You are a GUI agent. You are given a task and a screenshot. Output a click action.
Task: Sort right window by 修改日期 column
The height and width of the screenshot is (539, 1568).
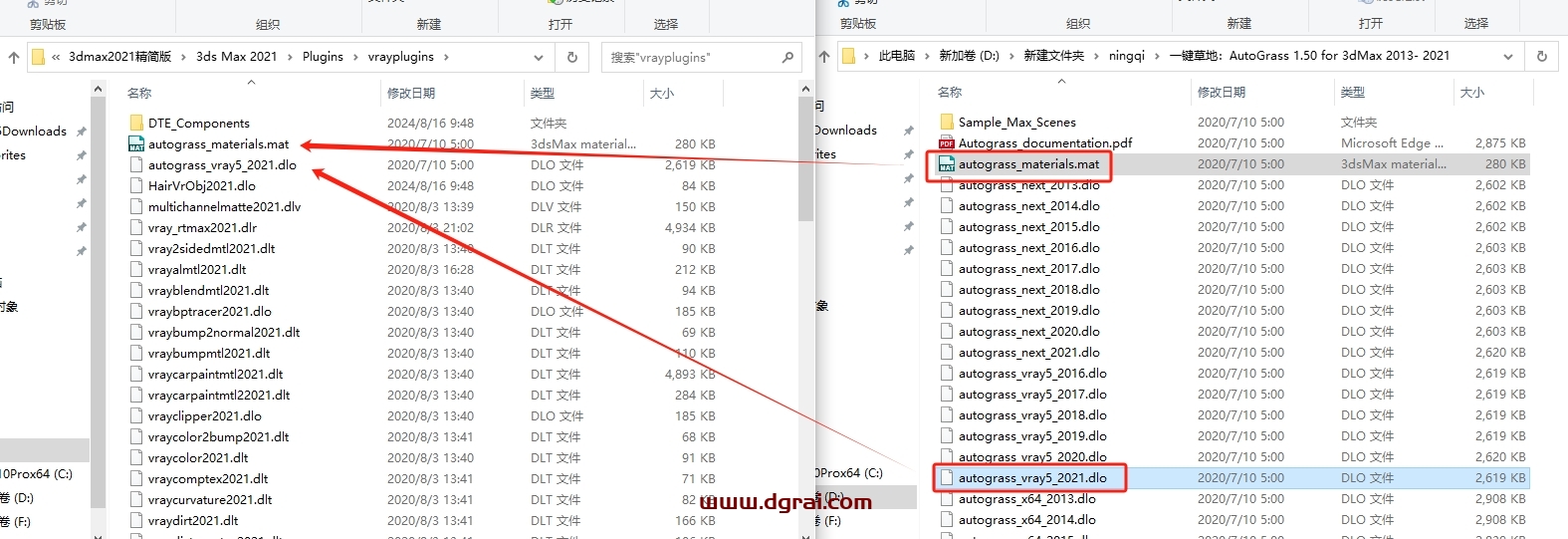click(x=1222, y=92)
